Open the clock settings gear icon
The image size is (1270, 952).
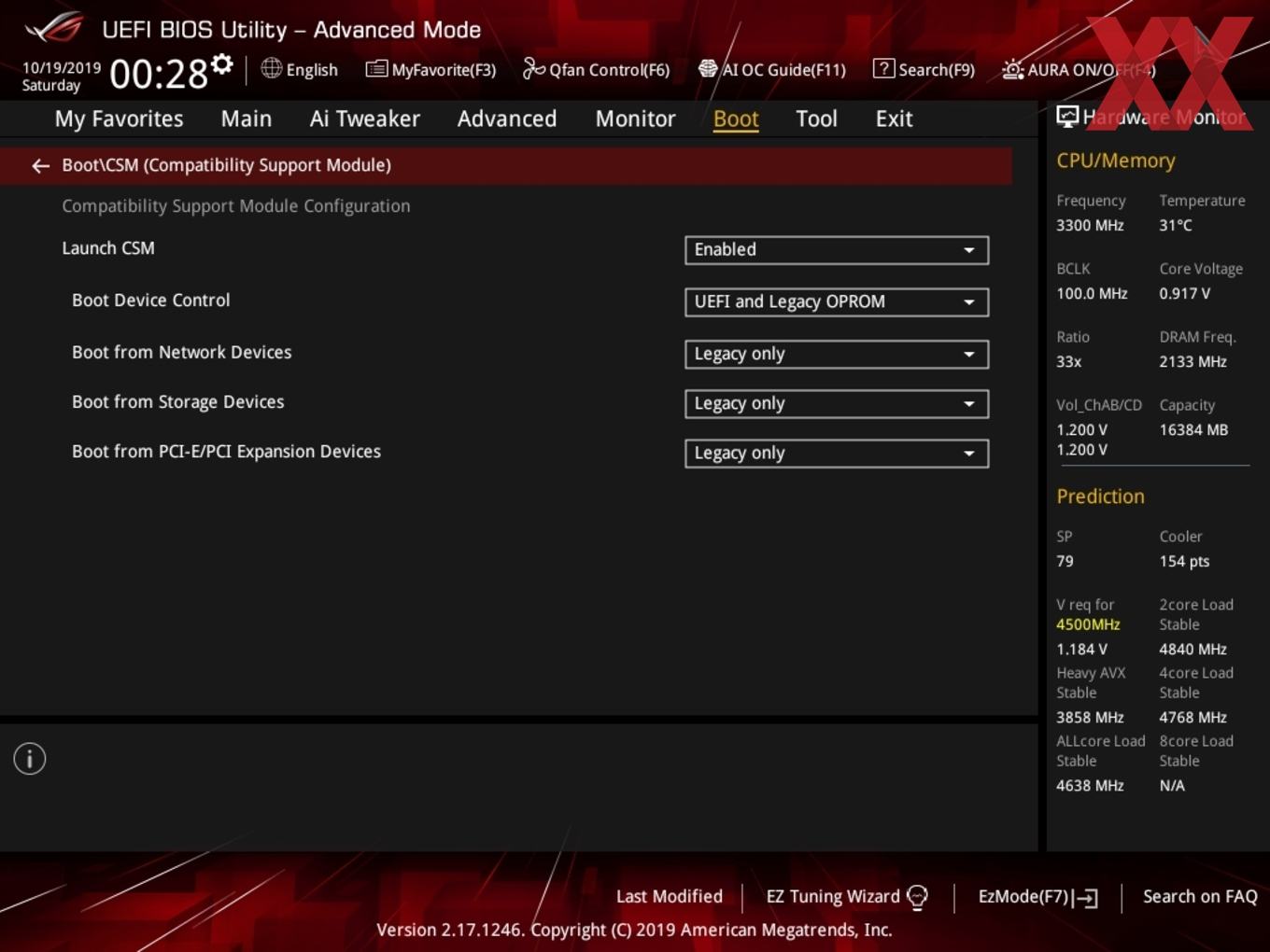coord(222,63)
